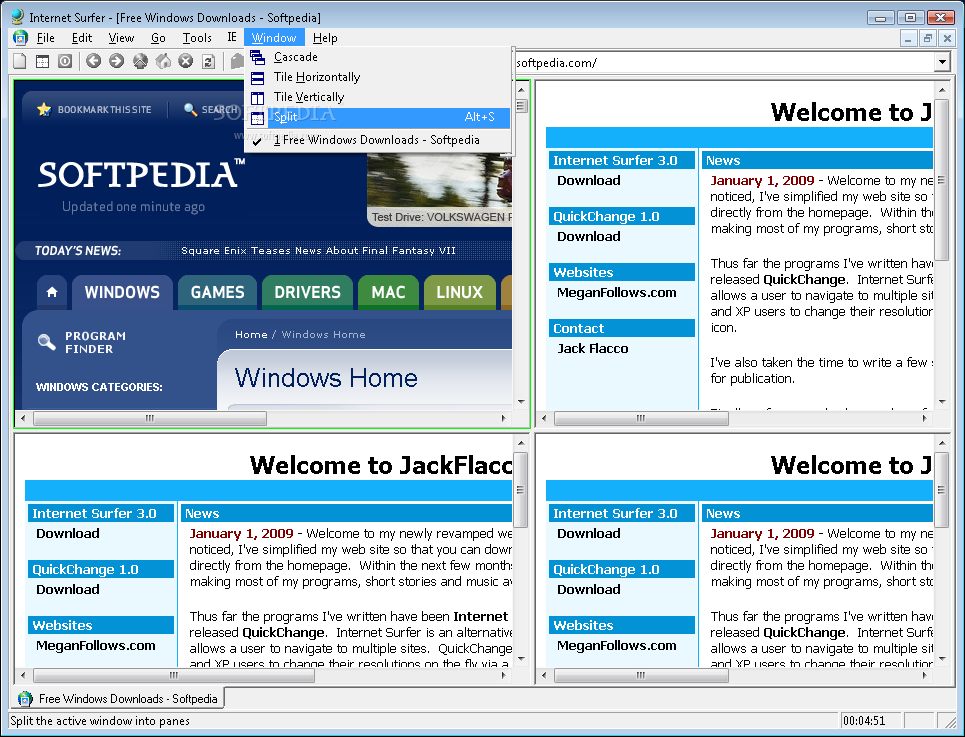Click the Split icon in Window menu

click(257, 118)
